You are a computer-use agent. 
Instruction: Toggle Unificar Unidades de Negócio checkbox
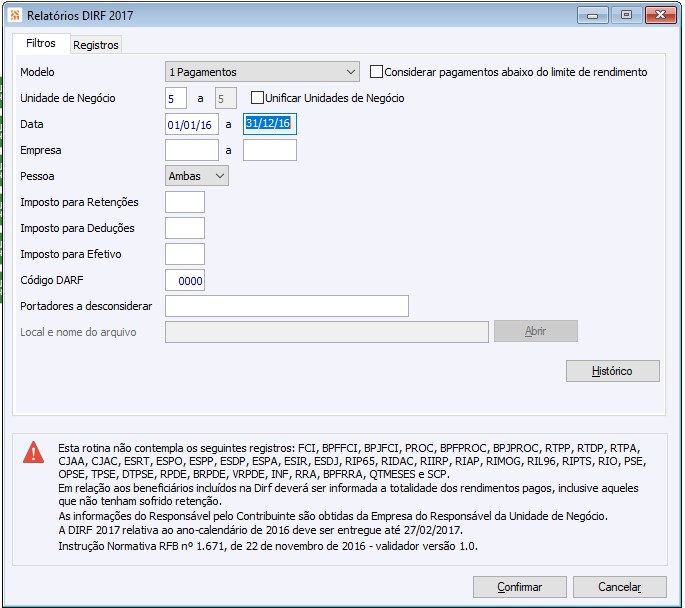pos(257,97)
